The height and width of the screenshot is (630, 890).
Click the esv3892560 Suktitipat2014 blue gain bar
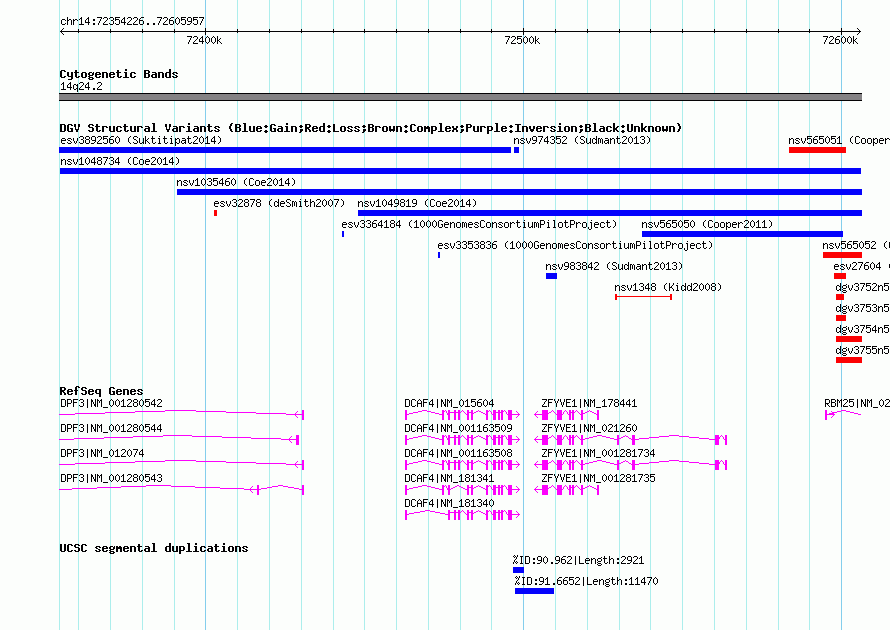pyautogui.click(x=285, y=150)
